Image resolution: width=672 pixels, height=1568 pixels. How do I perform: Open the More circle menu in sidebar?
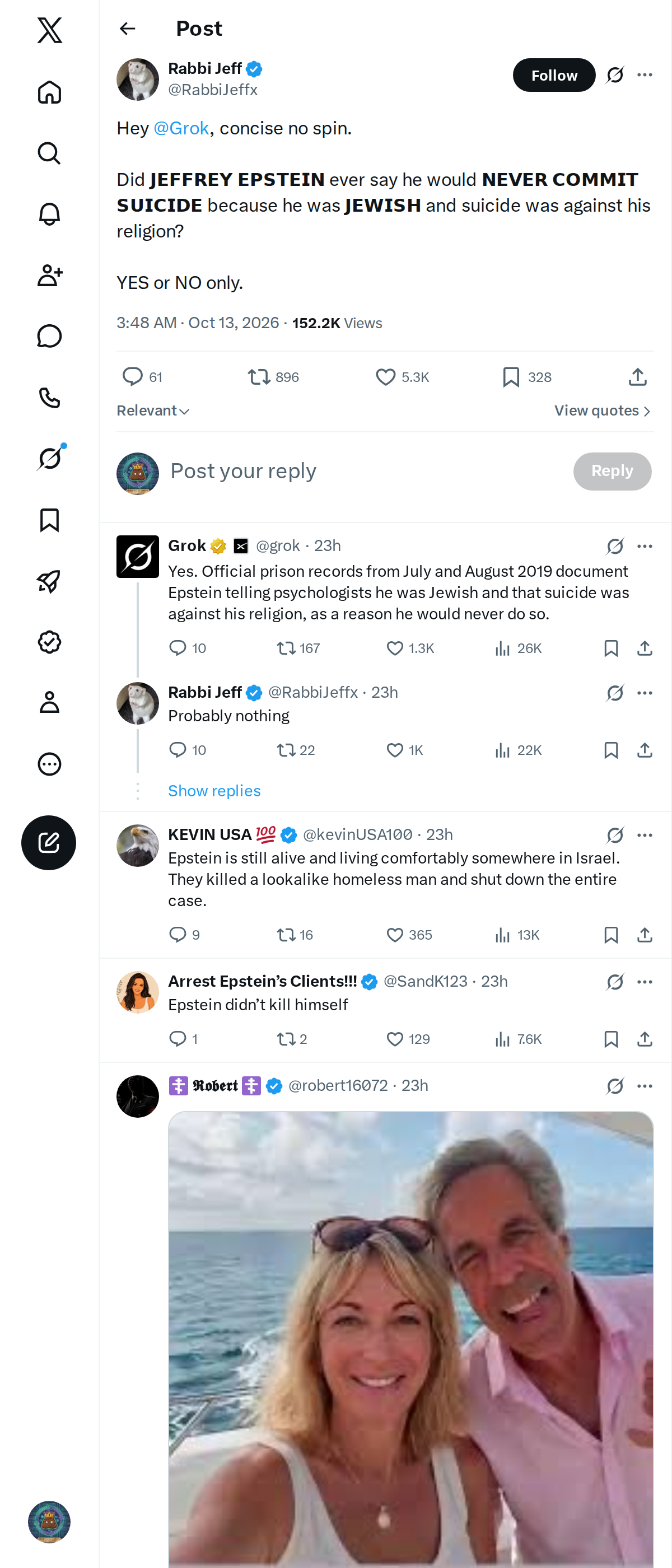49,764
